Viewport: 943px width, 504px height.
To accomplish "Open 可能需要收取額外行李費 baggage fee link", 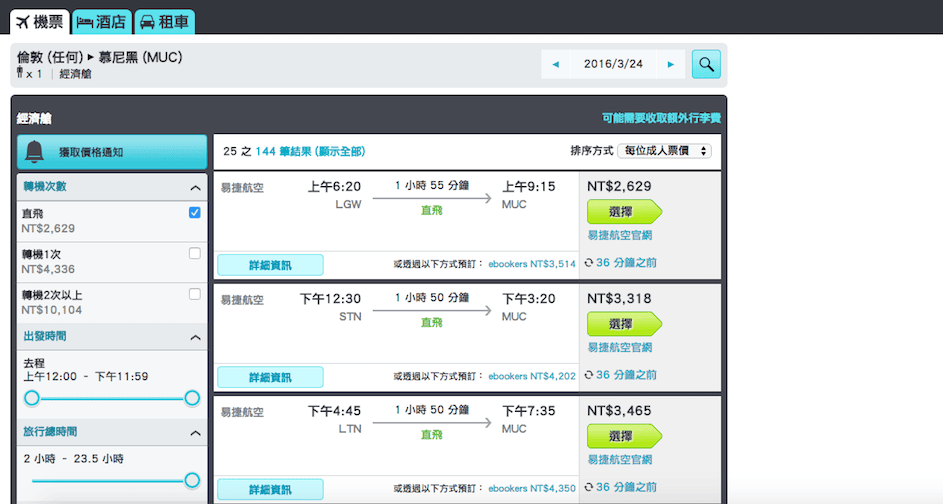I will pos(661,118).
